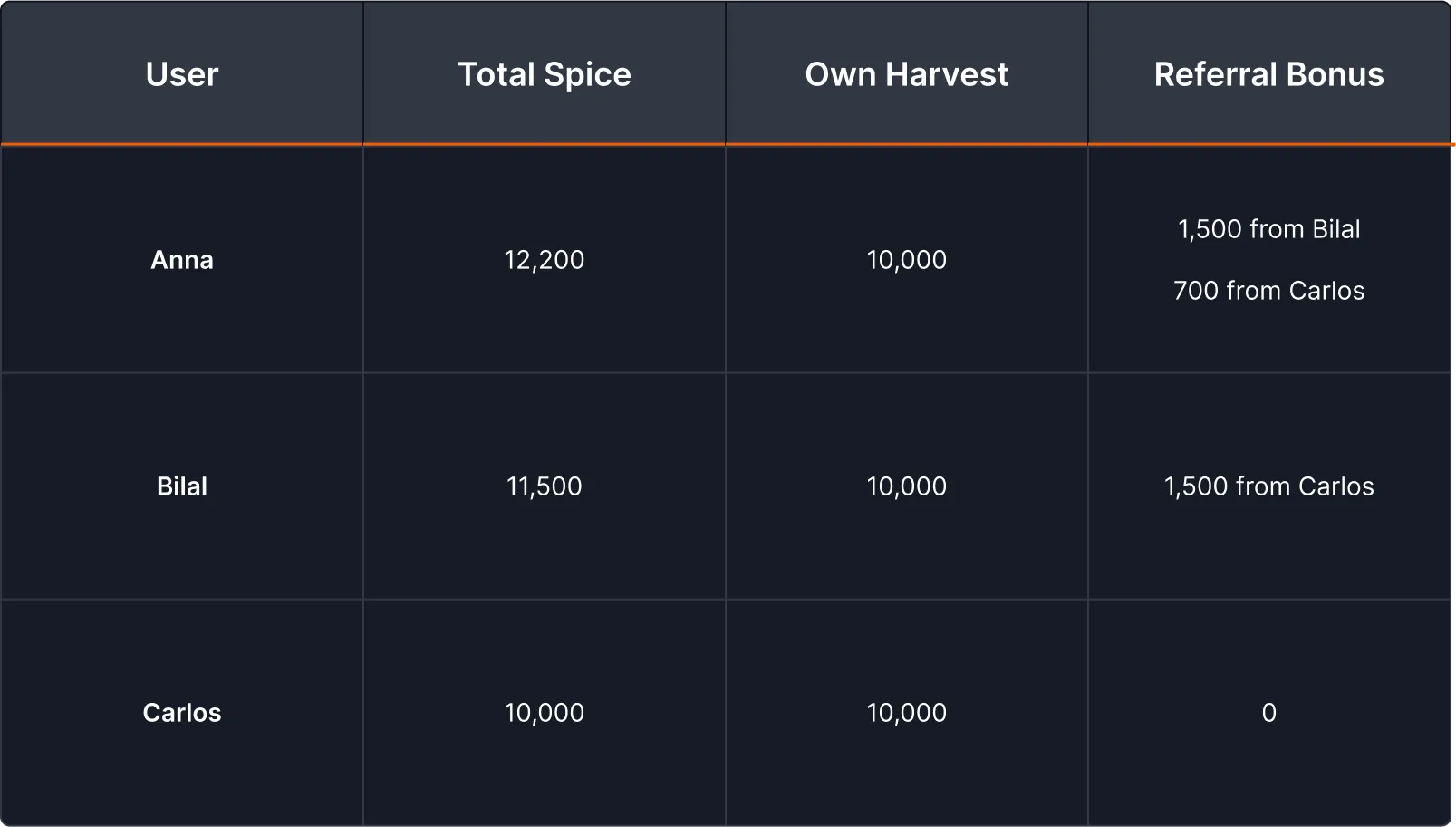Select the Bilal user name cell
The height and width of the screenshot is (827, 1456).
(182, 486)
